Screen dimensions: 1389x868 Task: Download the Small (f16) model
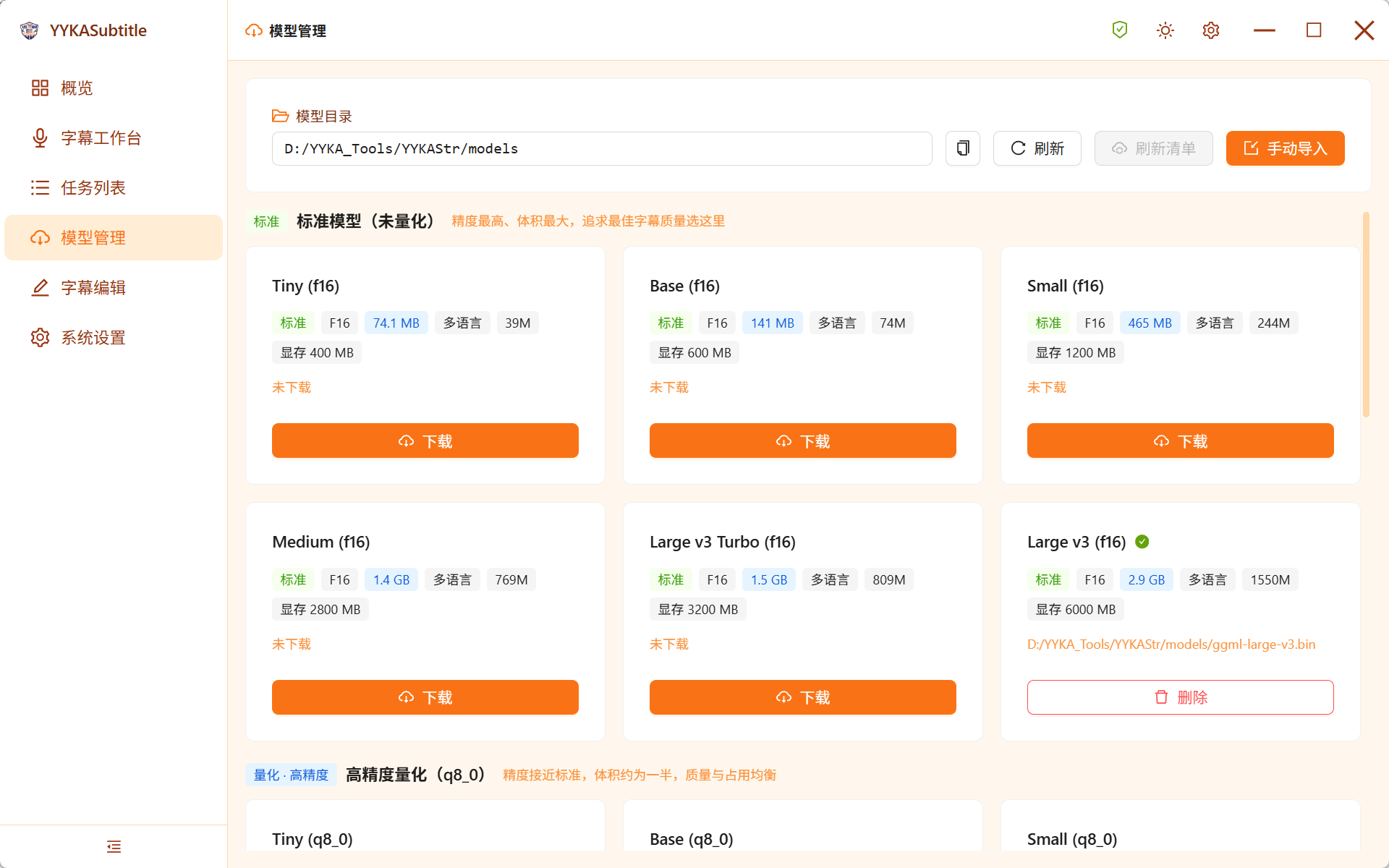click(1181, 441)
